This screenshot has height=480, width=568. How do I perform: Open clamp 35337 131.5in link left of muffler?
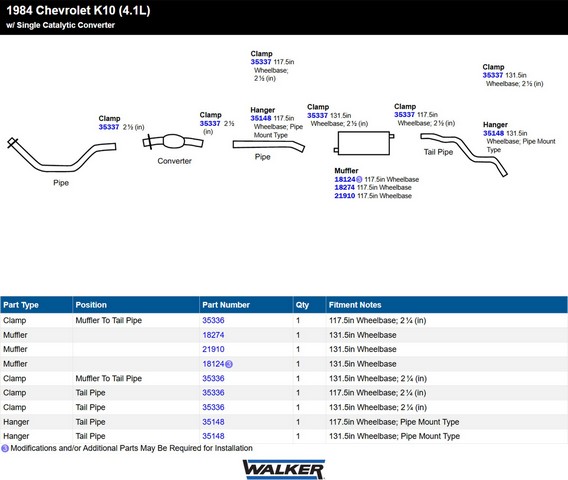click(x=317, y=116)
